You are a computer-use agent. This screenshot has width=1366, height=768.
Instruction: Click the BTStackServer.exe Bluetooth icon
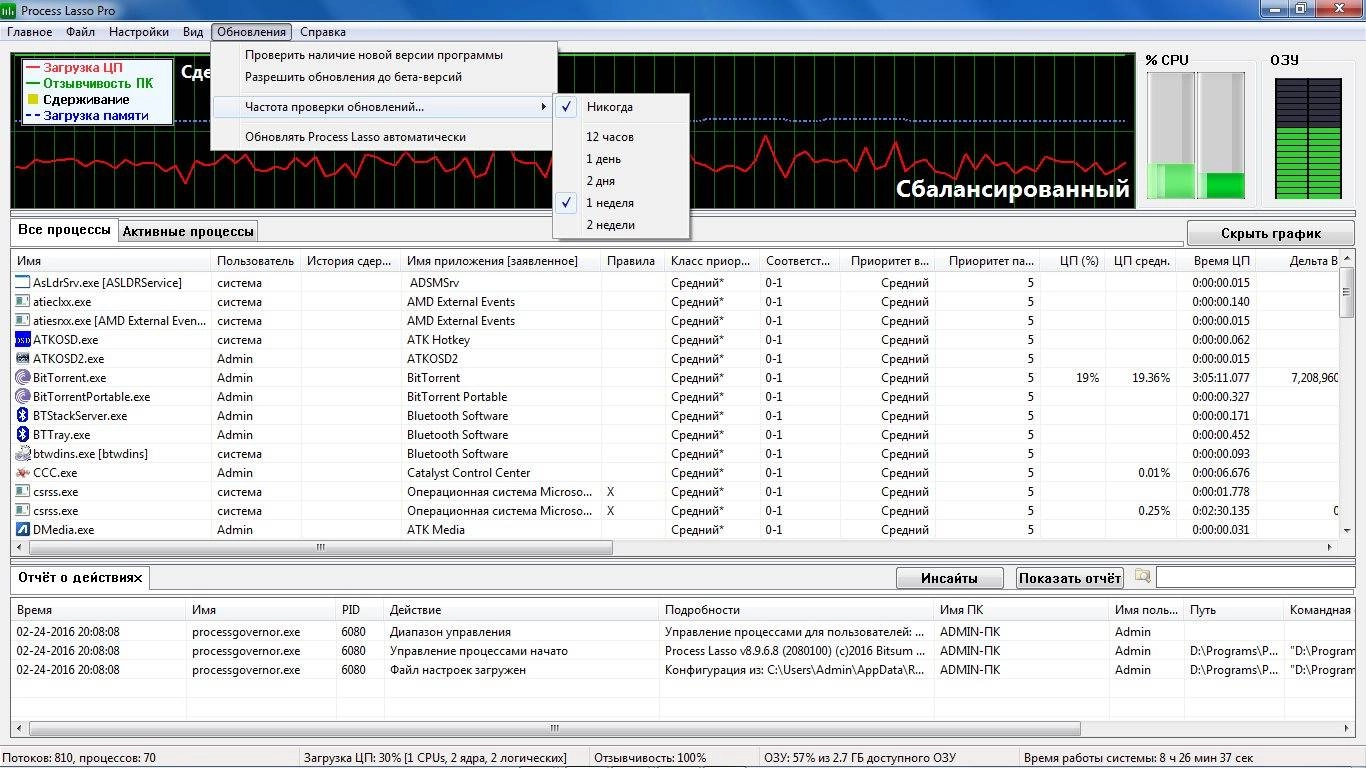(23, 416)
